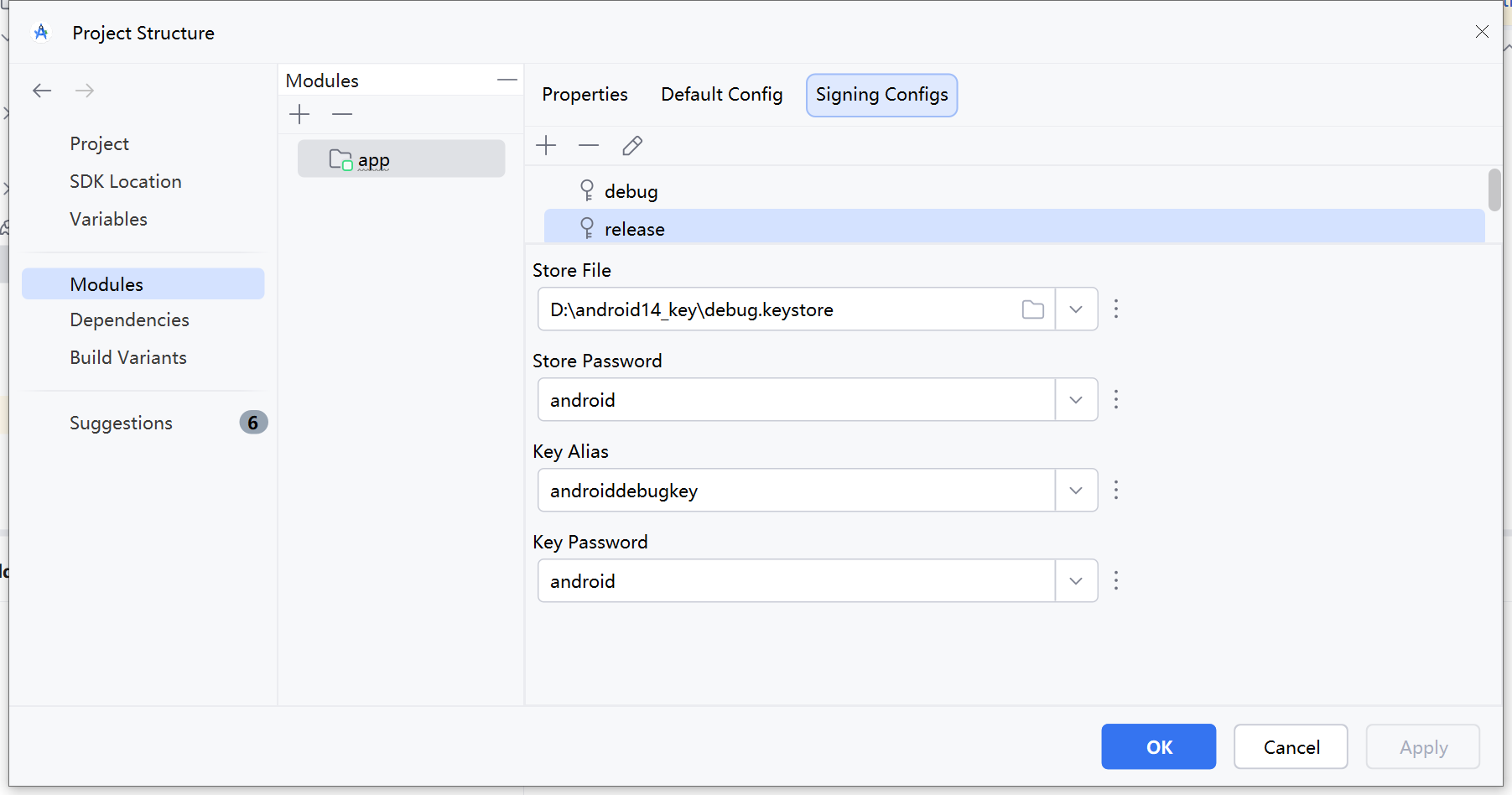Select the release signing config

tap(1014, 227)
